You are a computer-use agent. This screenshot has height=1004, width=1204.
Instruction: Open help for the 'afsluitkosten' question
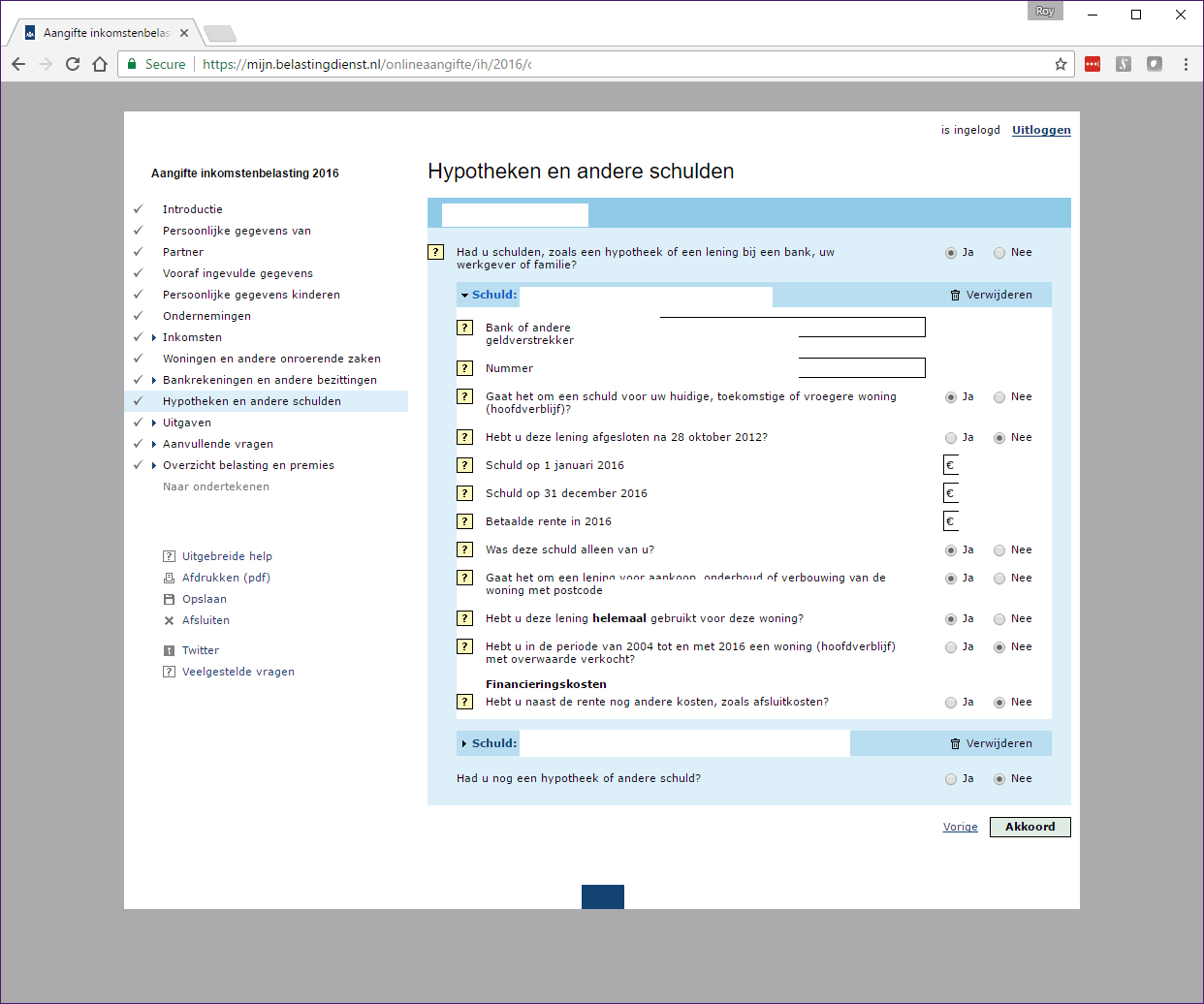[x=464, y=702]
